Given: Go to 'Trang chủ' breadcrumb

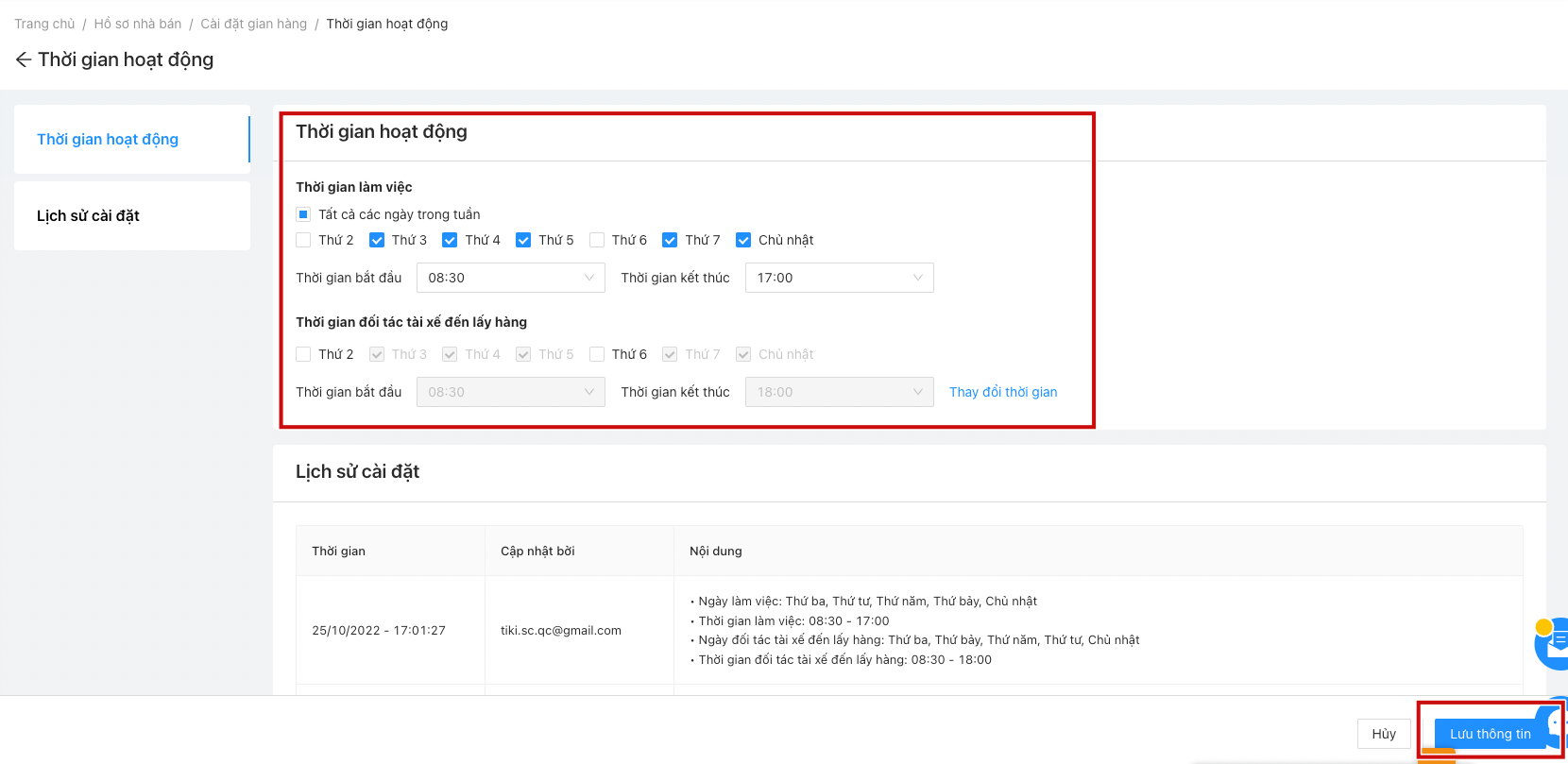Looking at the screenshot, I should pos(44,24).
